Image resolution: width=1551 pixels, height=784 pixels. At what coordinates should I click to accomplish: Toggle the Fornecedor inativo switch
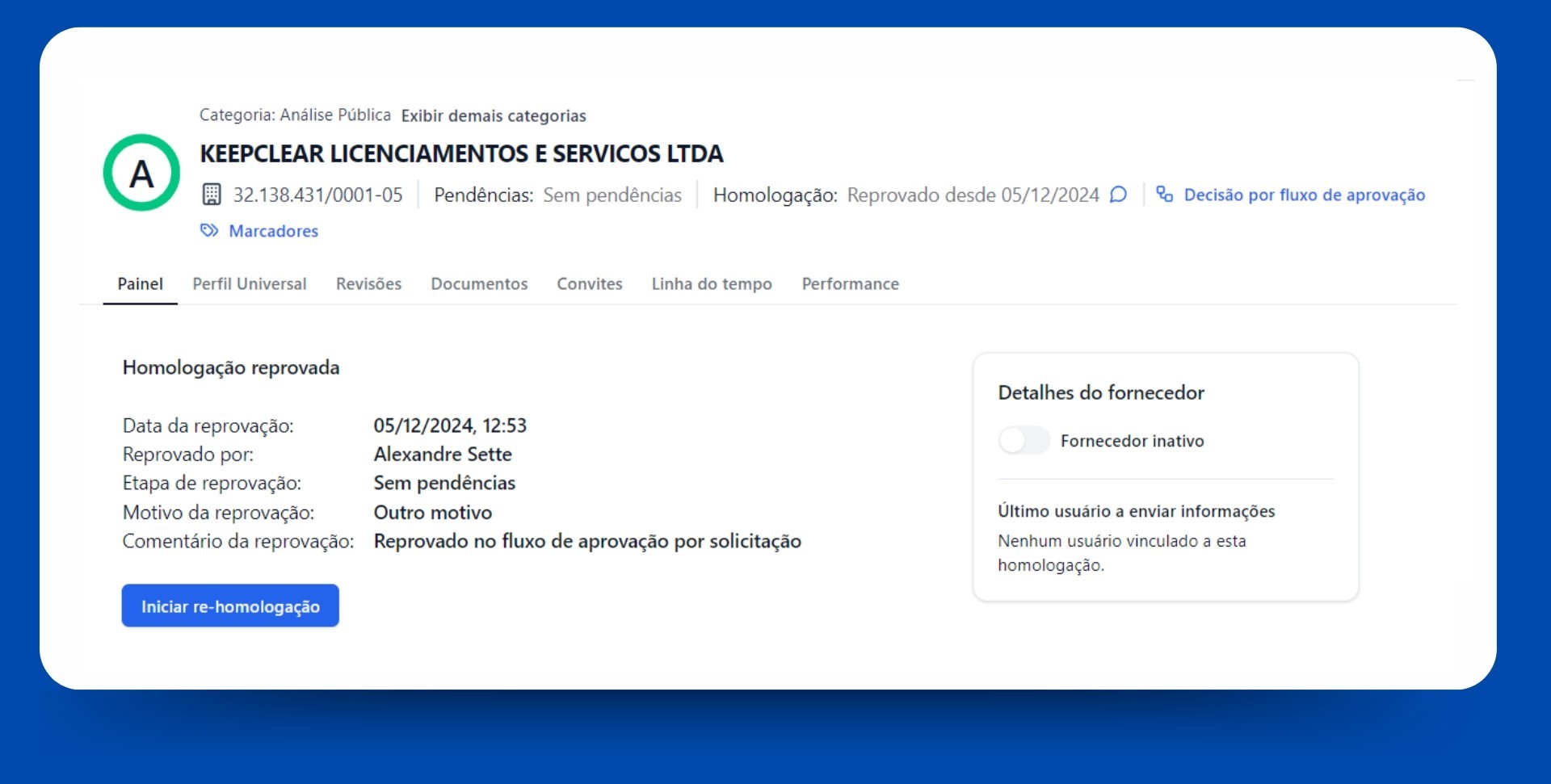pos(1024,441)
